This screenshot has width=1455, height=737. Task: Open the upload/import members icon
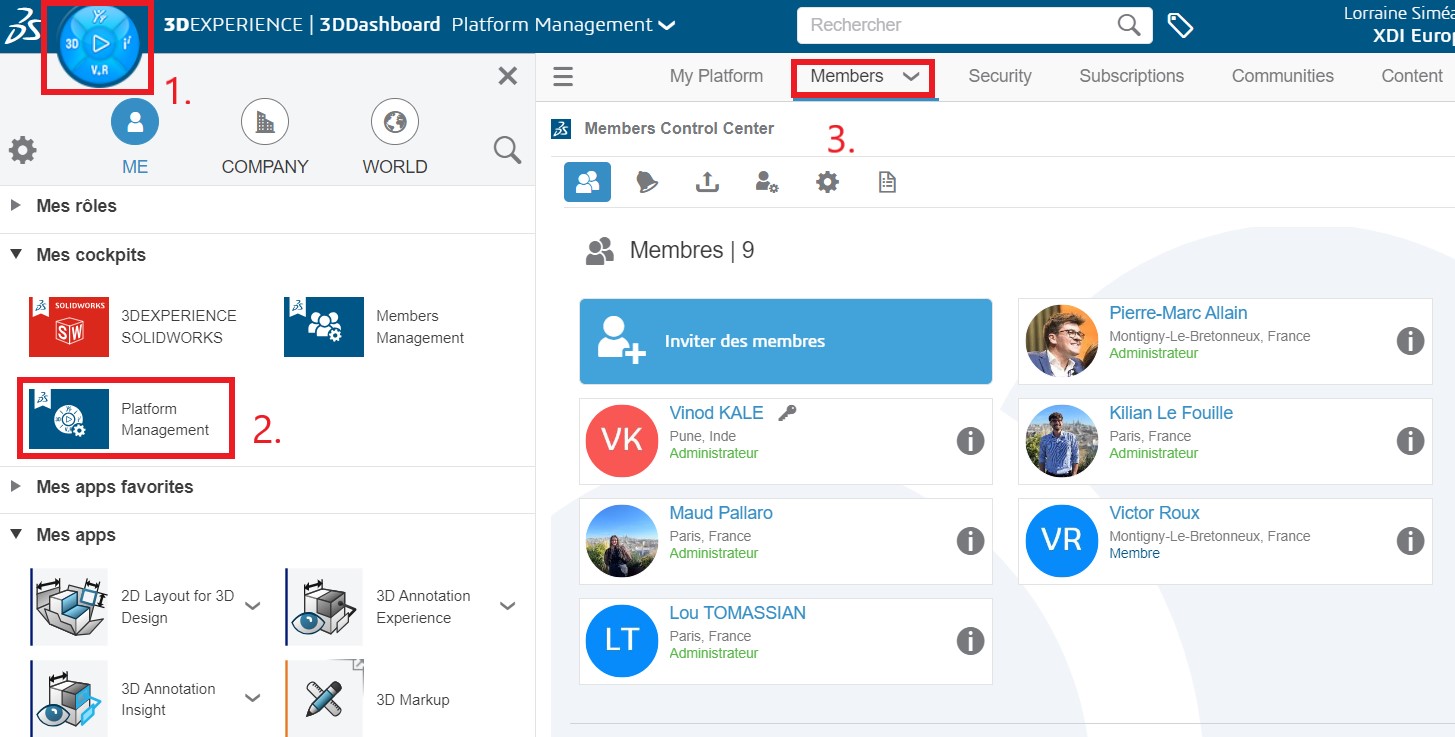[x=707, y=182]
